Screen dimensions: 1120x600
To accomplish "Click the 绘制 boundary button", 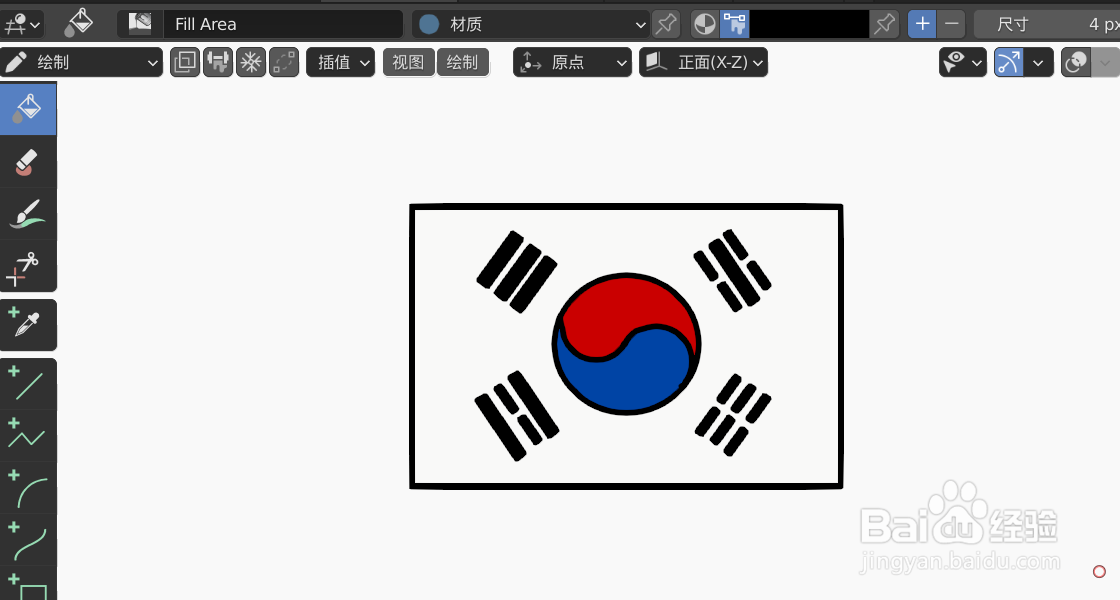I will [463, 61].
